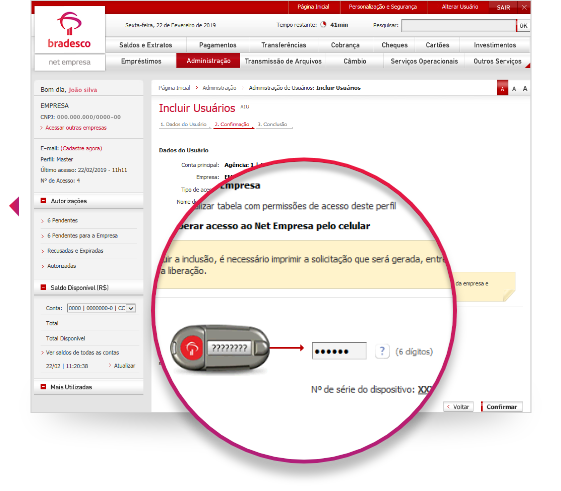Select step 2 Confirmação tab
This screenshot has height=491, width=561.
pyautogui.click(x=233, y=124)
